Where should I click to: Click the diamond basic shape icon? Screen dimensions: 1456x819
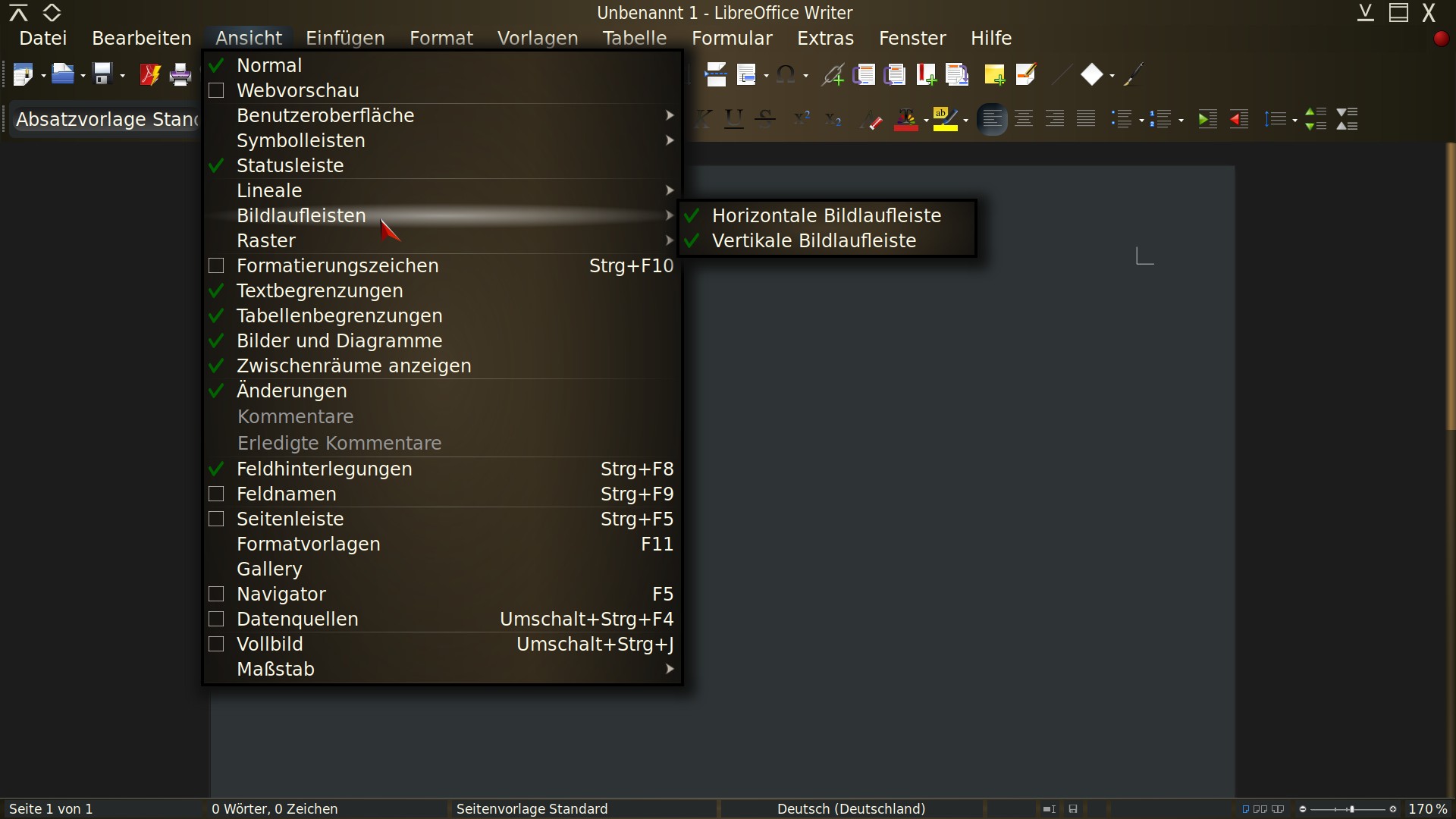click(x=1092, y=74)
